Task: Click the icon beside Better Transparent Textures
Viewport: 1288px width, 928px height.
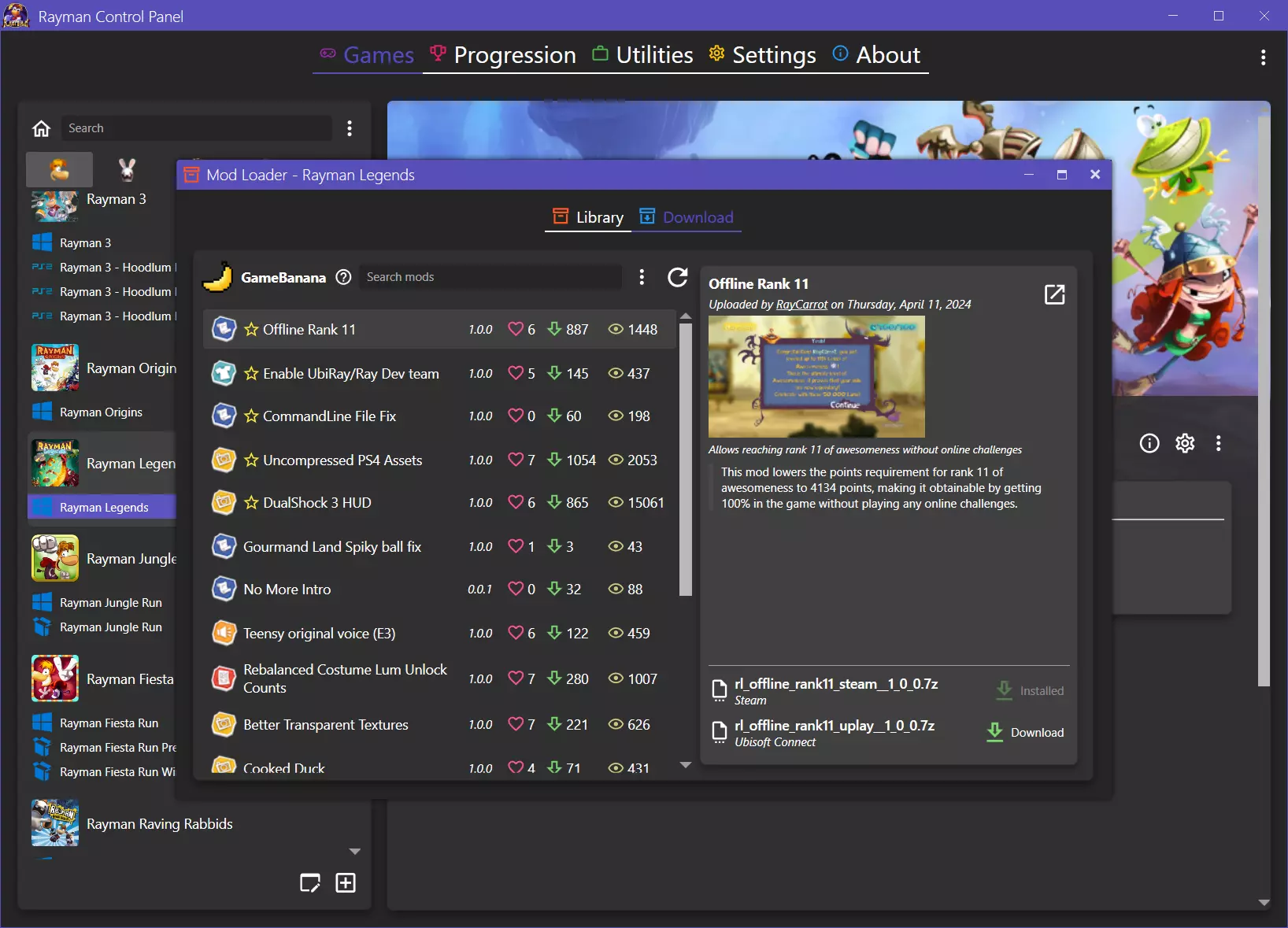Action: pos(224,724)
